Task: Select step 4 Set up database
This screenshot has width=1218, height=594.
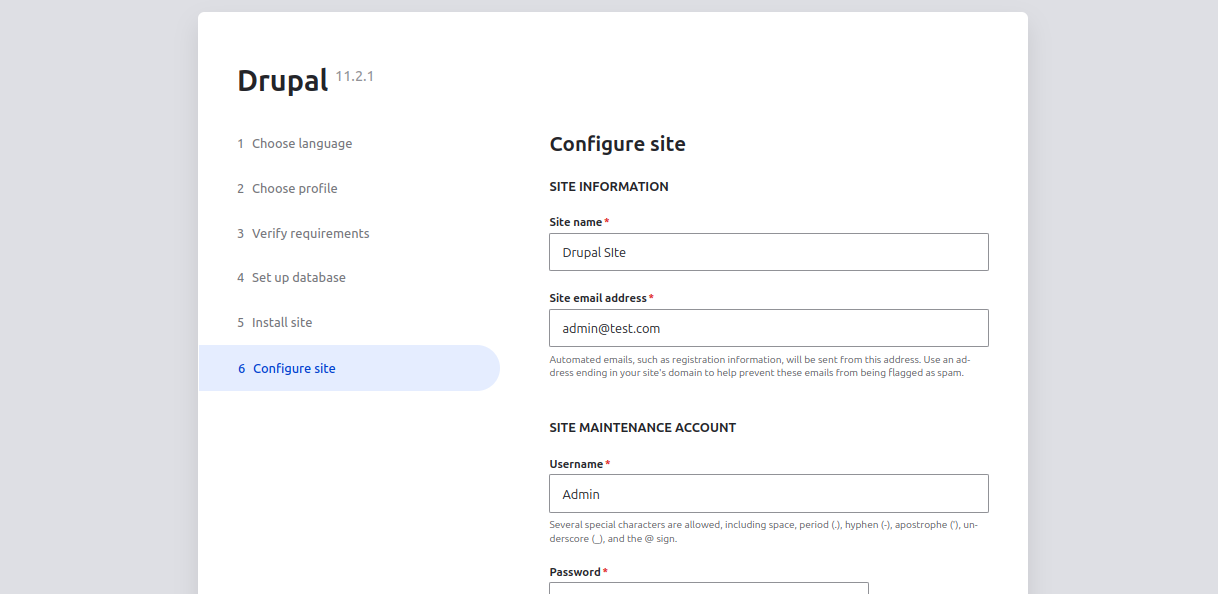Action: [x=291, y=277]
